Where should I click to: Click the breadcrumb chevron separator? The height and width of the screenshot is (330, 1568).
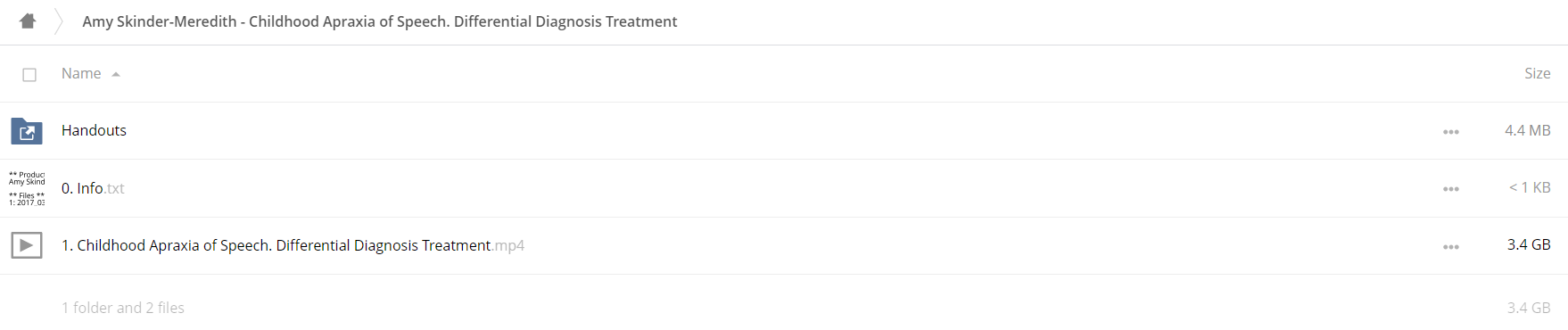tap(59, 21)
